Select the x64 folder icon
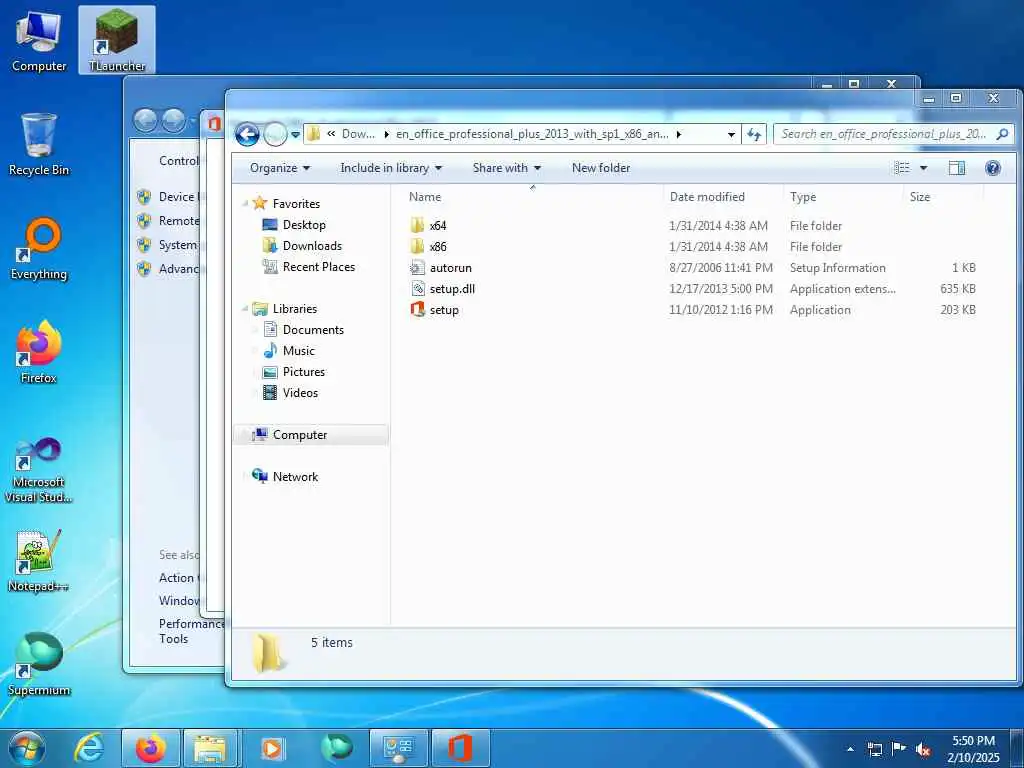 [417, 225]
